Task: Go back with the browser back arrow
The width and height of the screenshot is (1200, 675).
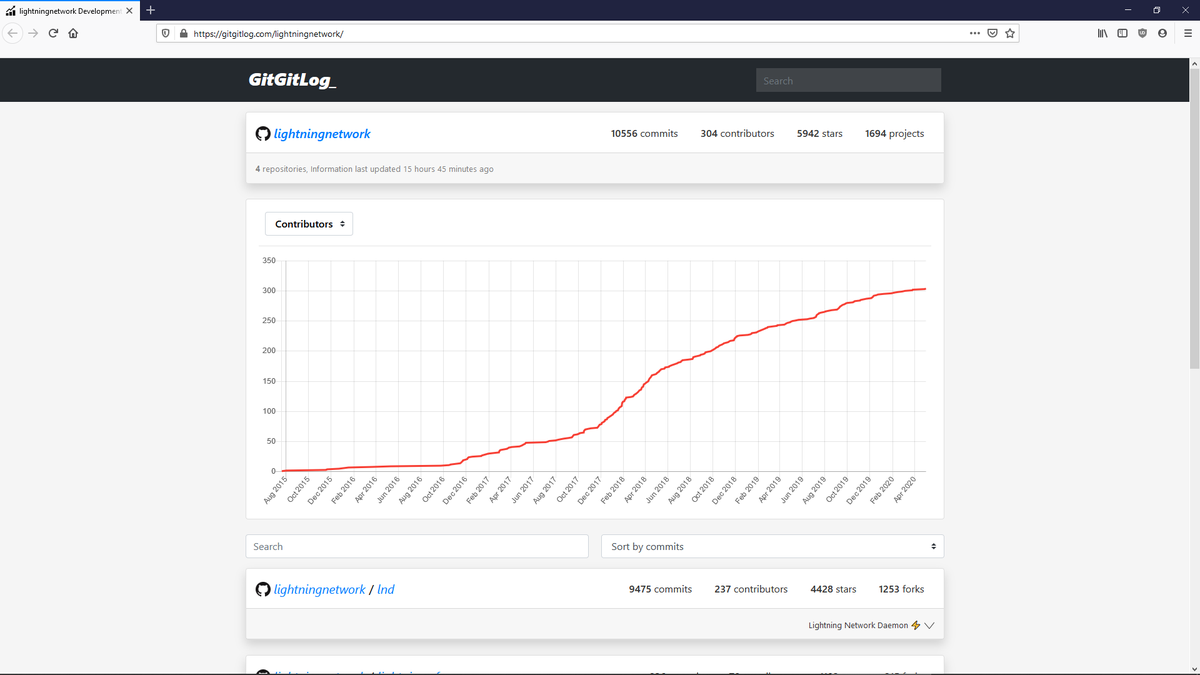Action: [x=13, y=33]
